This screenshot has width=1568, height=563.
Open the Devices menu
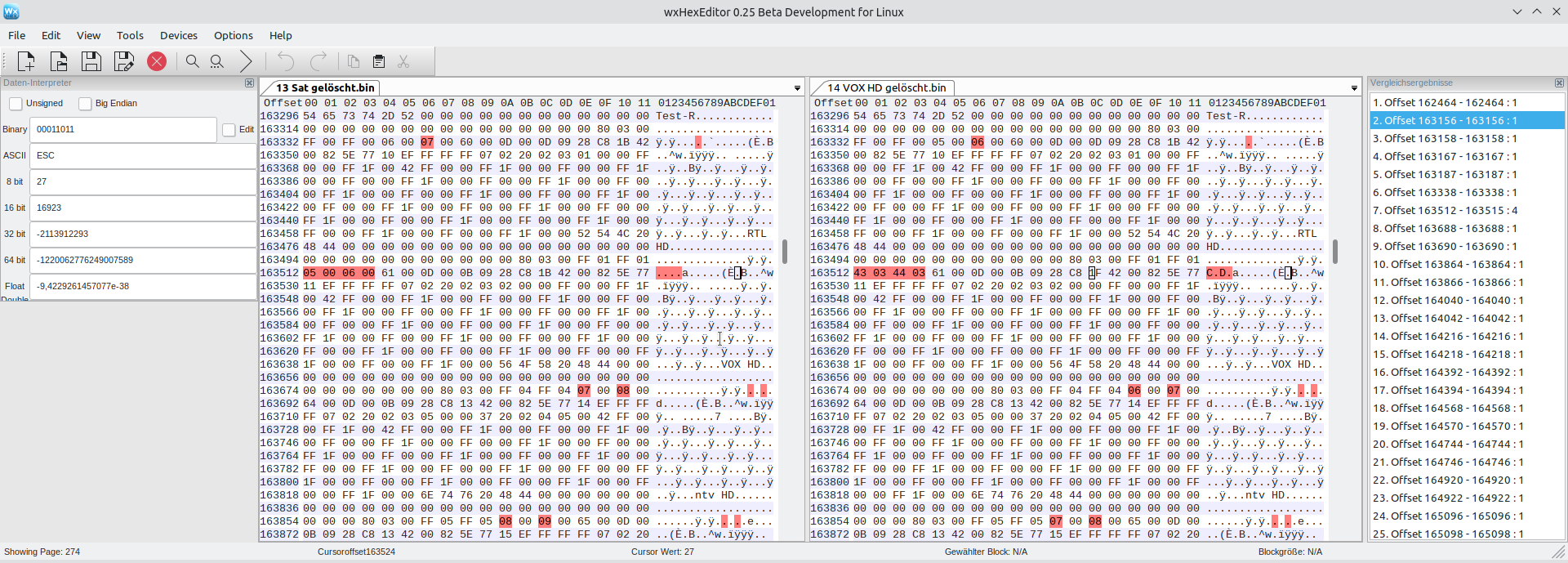click(x=179, y=35)
